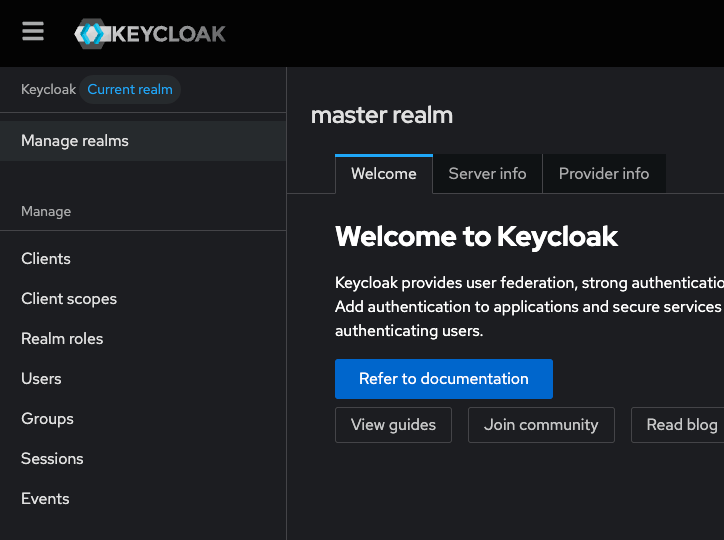The height and width of the screenshot is (540, 724).
Task: Click the Keycloak logo
Action: tap(150, 33)
